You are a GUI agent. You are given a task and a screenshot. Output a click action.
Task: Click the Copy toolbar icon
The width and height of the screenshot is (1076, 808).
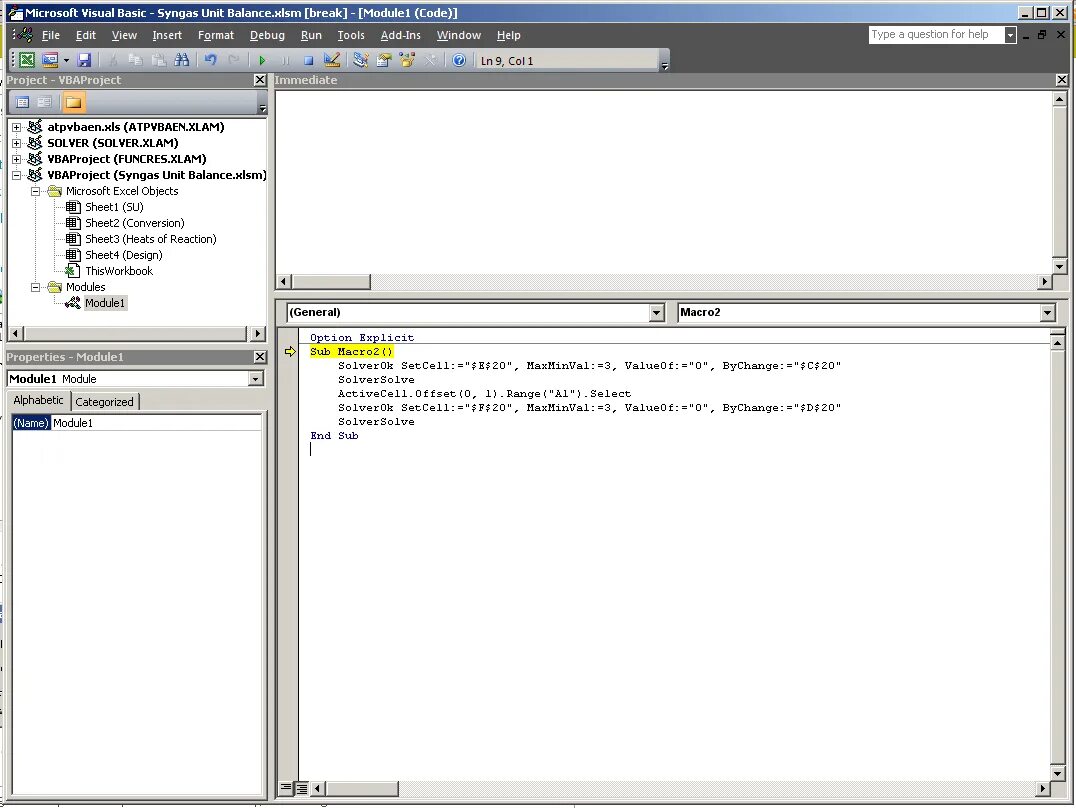pos(135,60)
